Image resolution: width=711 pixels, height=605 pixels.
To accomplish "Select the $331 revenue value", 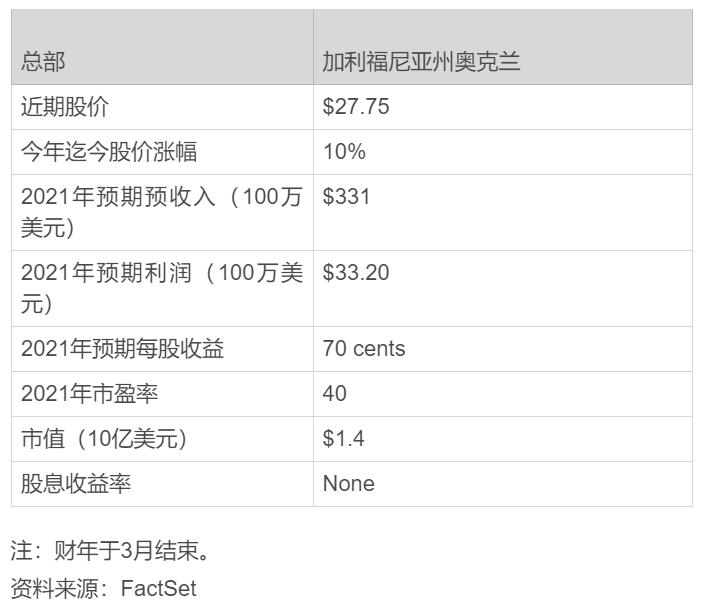I will point(346,197).
